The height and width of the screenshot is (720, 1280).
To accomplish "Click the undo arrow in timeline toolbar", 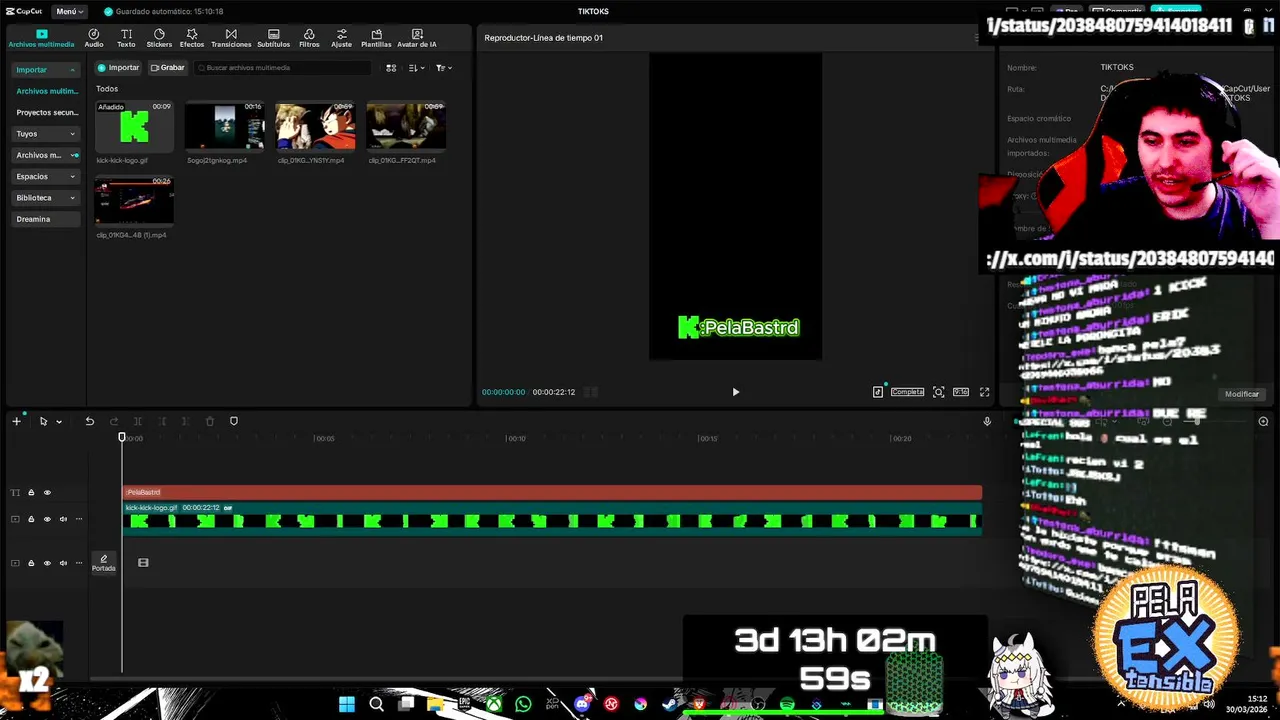I will point(89,421).
